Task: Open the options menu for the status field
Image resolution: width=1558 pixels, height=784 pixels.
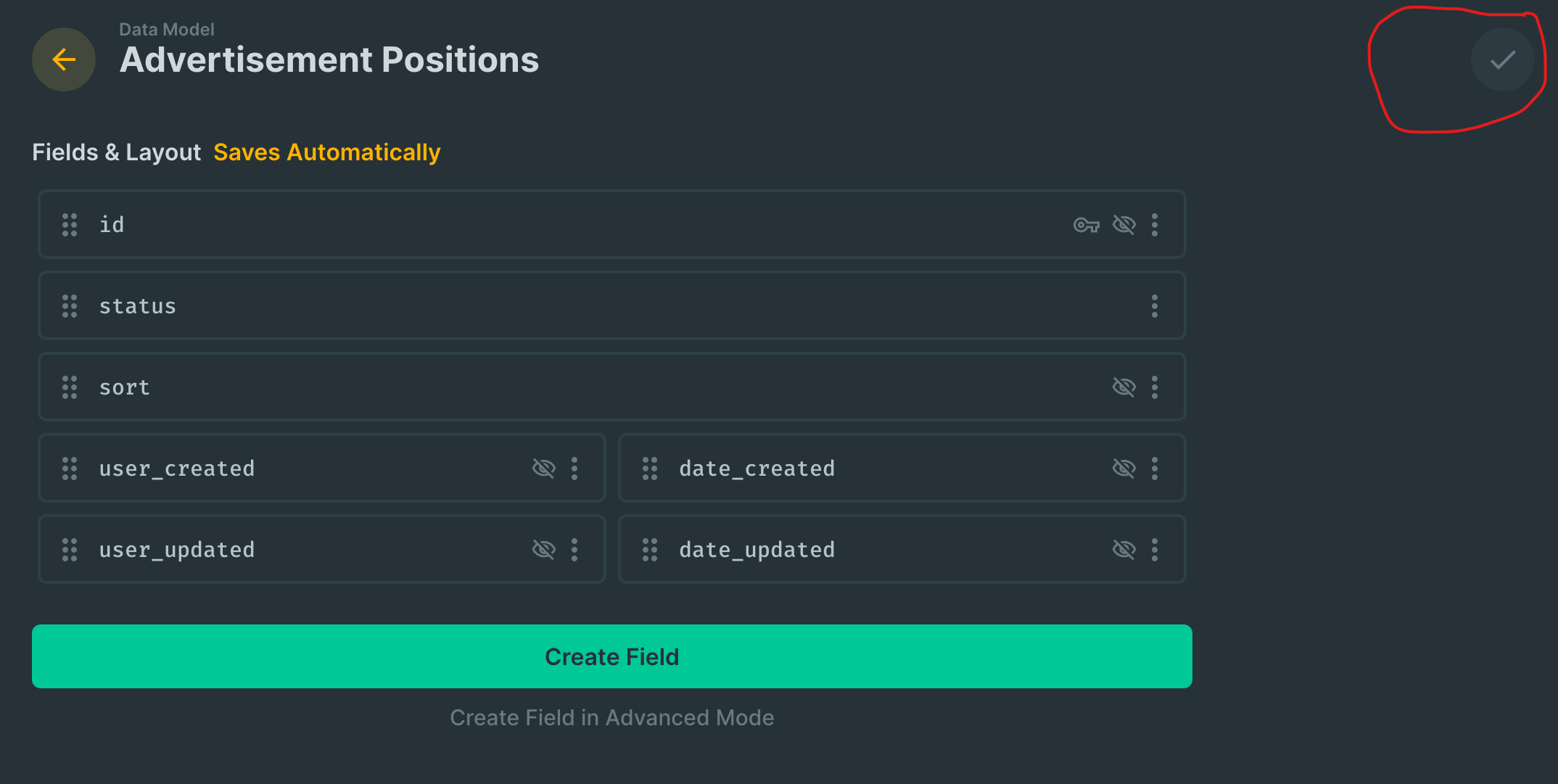Action: pyautogui.click(x=1155, y=306)
